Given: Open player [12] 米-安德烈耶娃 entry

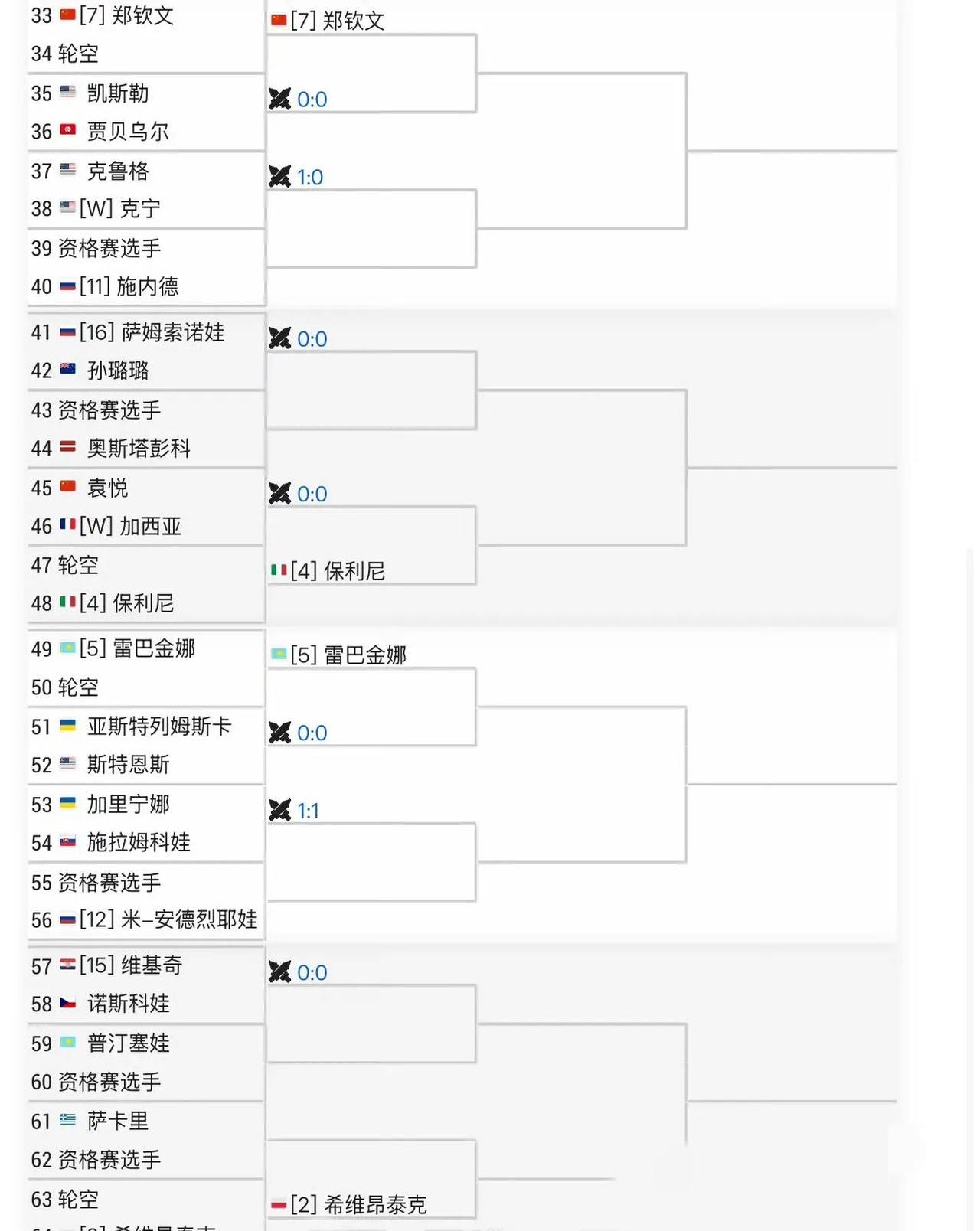Looking at the screenshot, I should pos(168,919).
